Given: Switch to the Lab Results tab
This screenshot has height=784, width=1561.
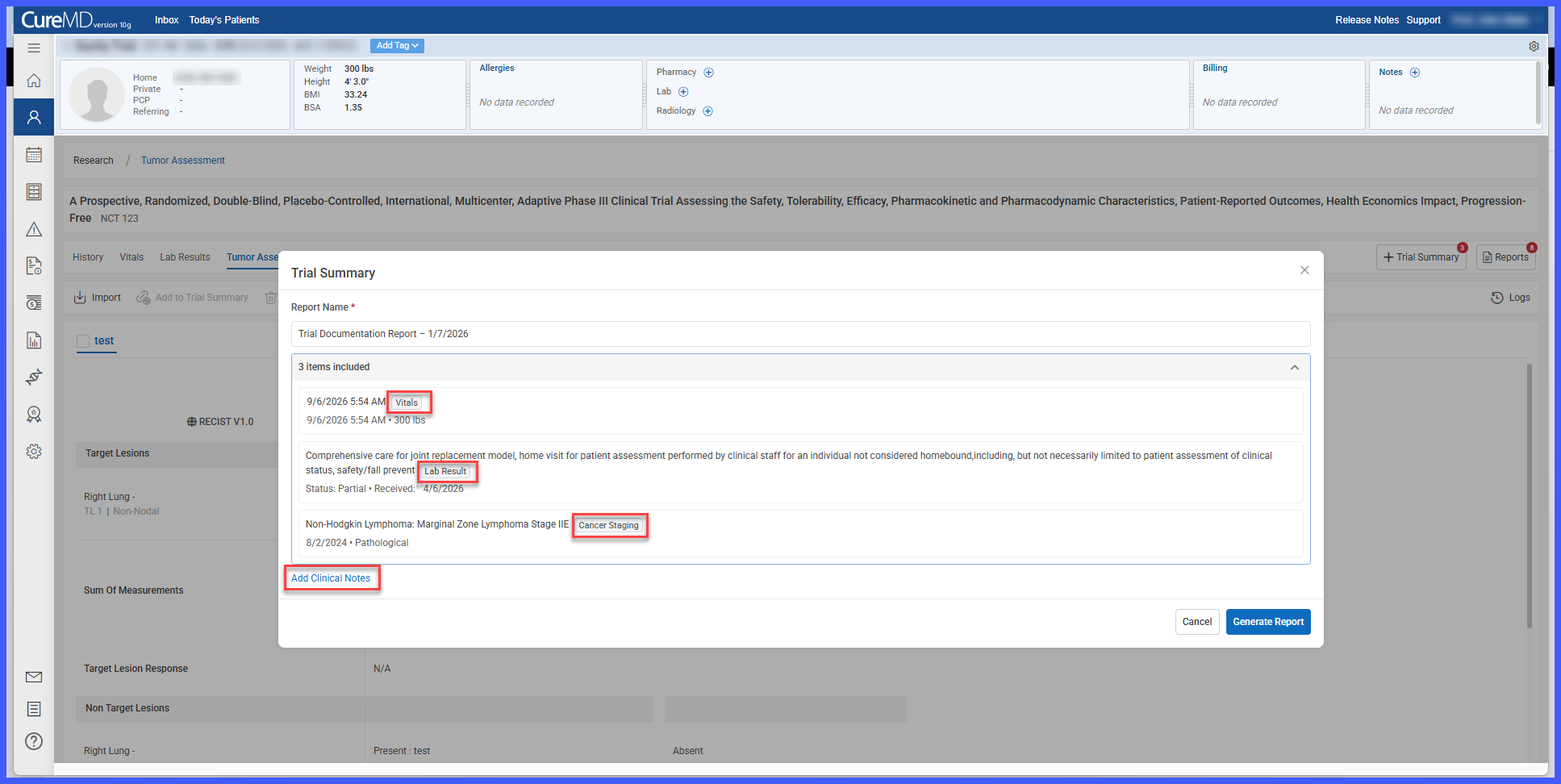Looking at the screenshot, I should (x=185, y=257).
